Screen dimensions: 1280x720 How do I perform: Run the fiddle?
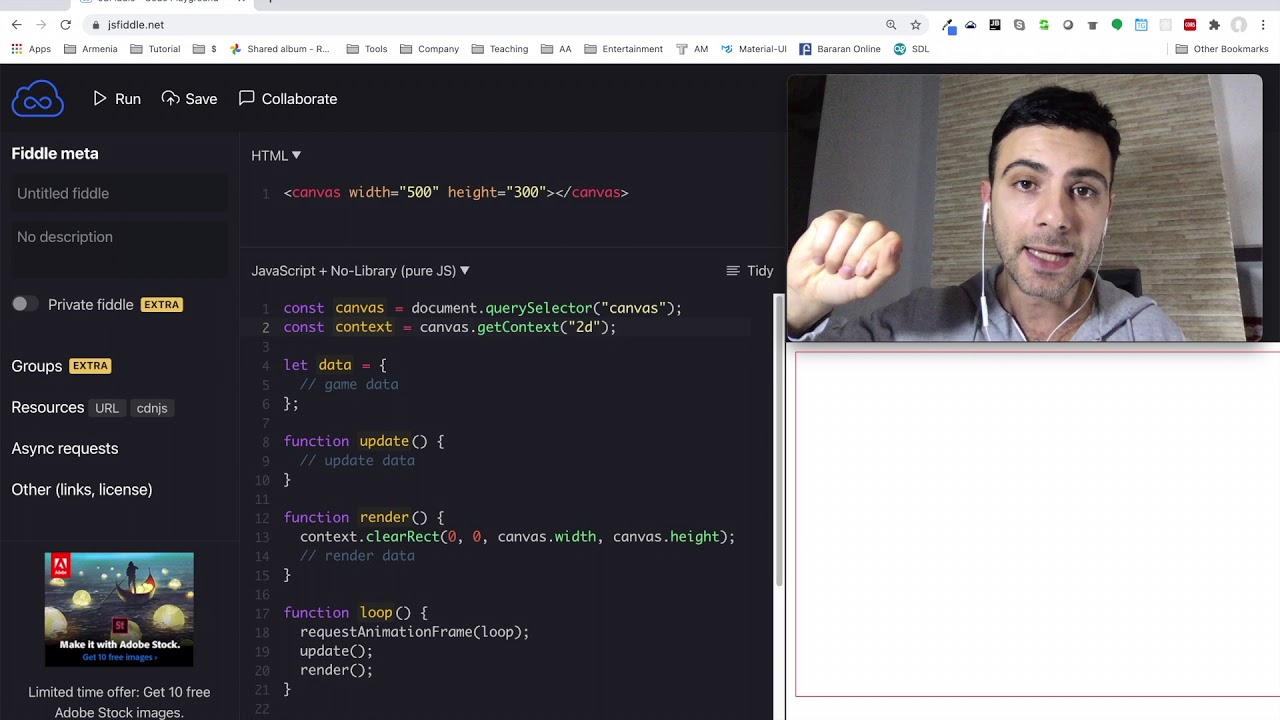pyautogui.click(x=117, y=99)
